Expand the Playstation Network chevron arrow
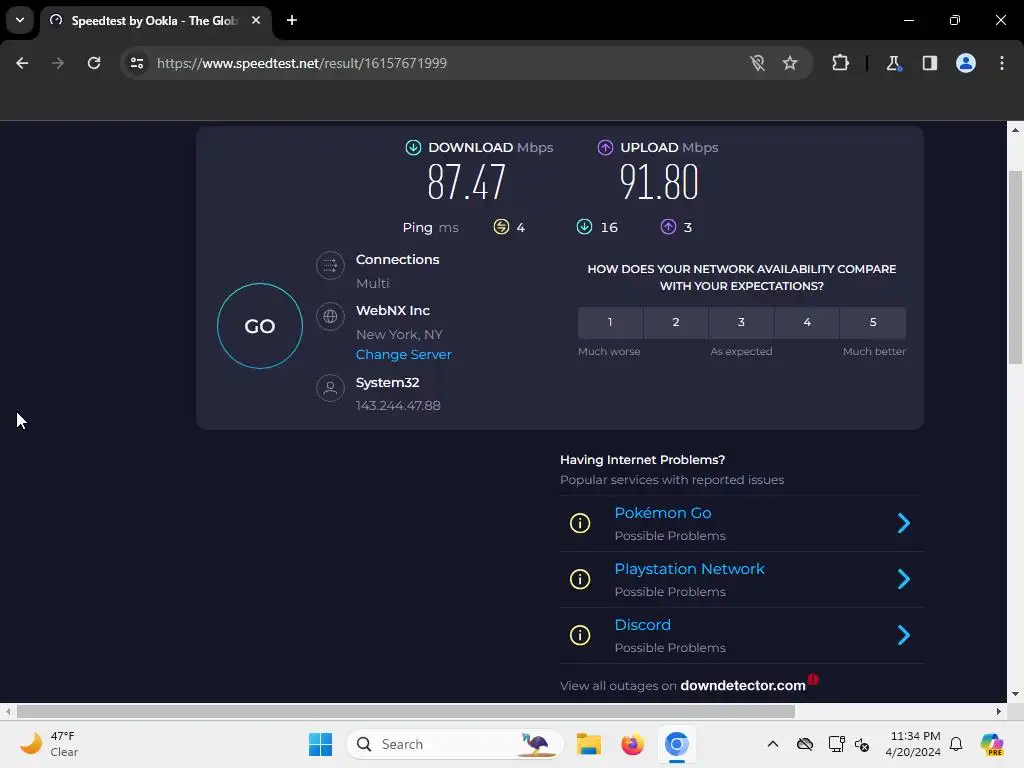The height and width of the screenshot is (768, 1024). (904, 579)
